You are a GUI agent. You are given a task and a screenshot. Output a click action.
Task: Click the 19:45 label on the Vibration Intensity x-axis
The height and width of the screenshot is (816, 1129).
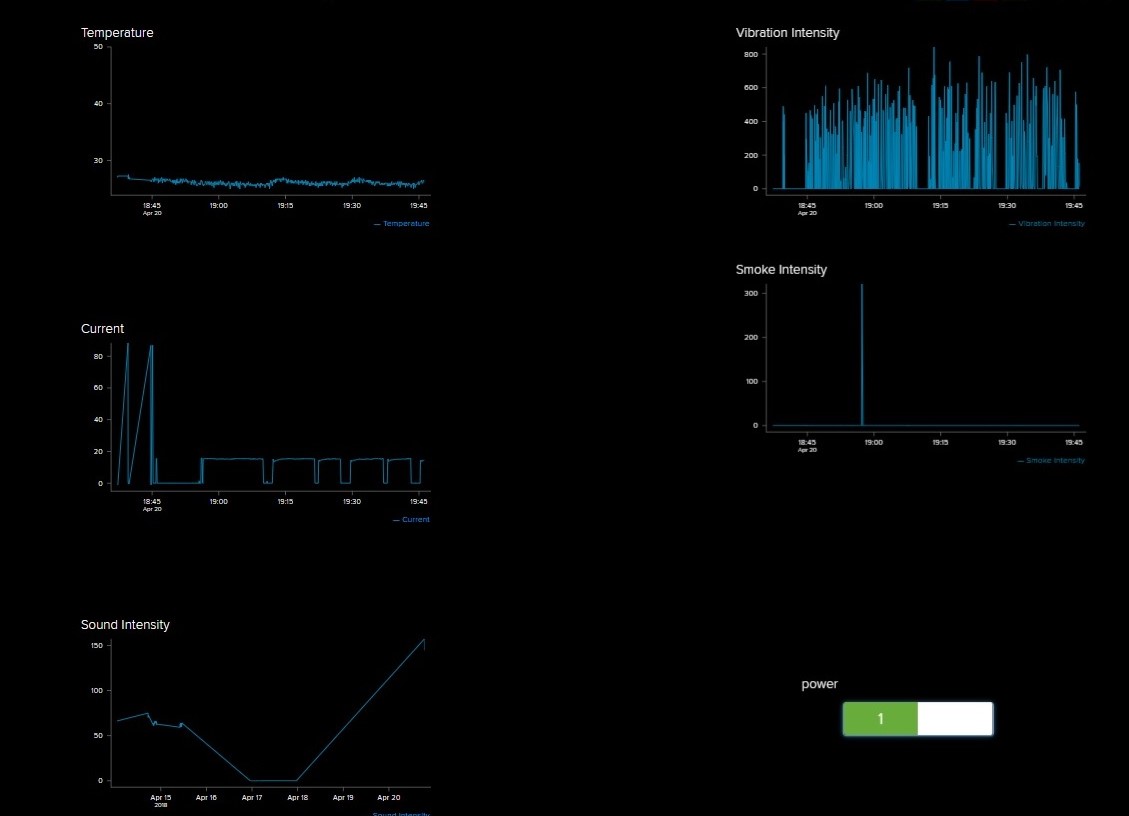pyautogui.click(x=1074, y=205)
